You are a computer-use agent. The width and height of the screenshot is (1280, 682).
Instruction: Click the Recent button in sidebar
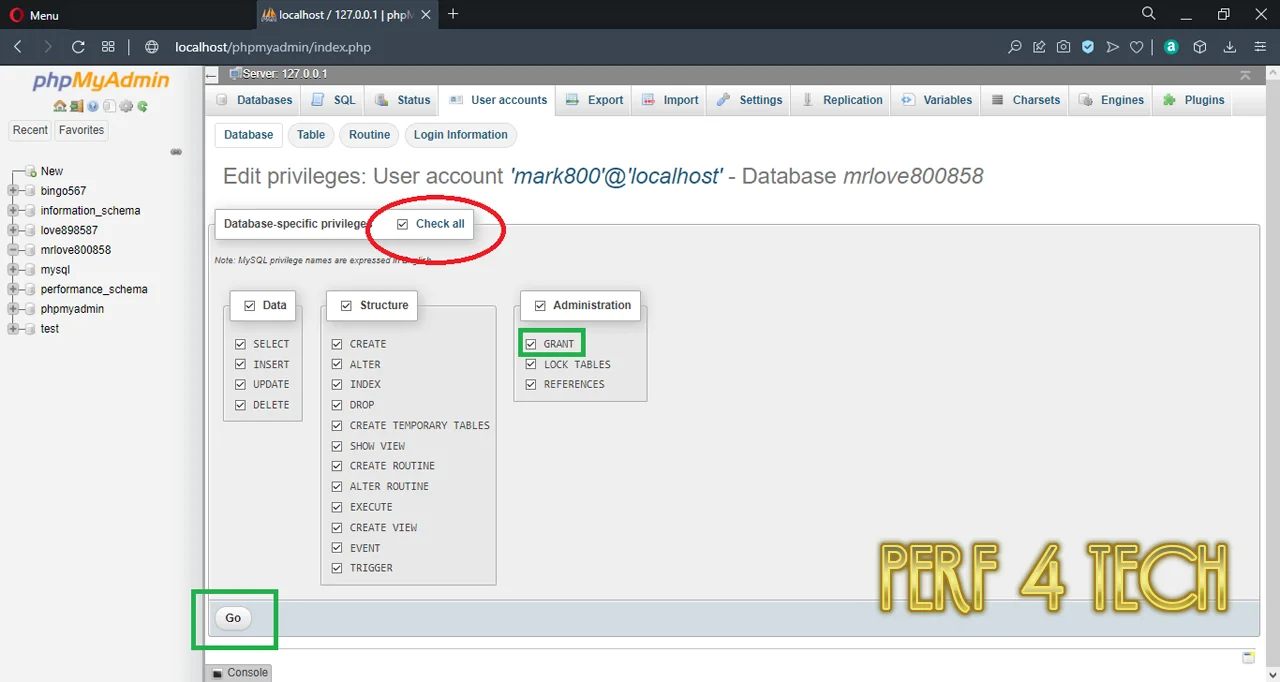(30, 130)
